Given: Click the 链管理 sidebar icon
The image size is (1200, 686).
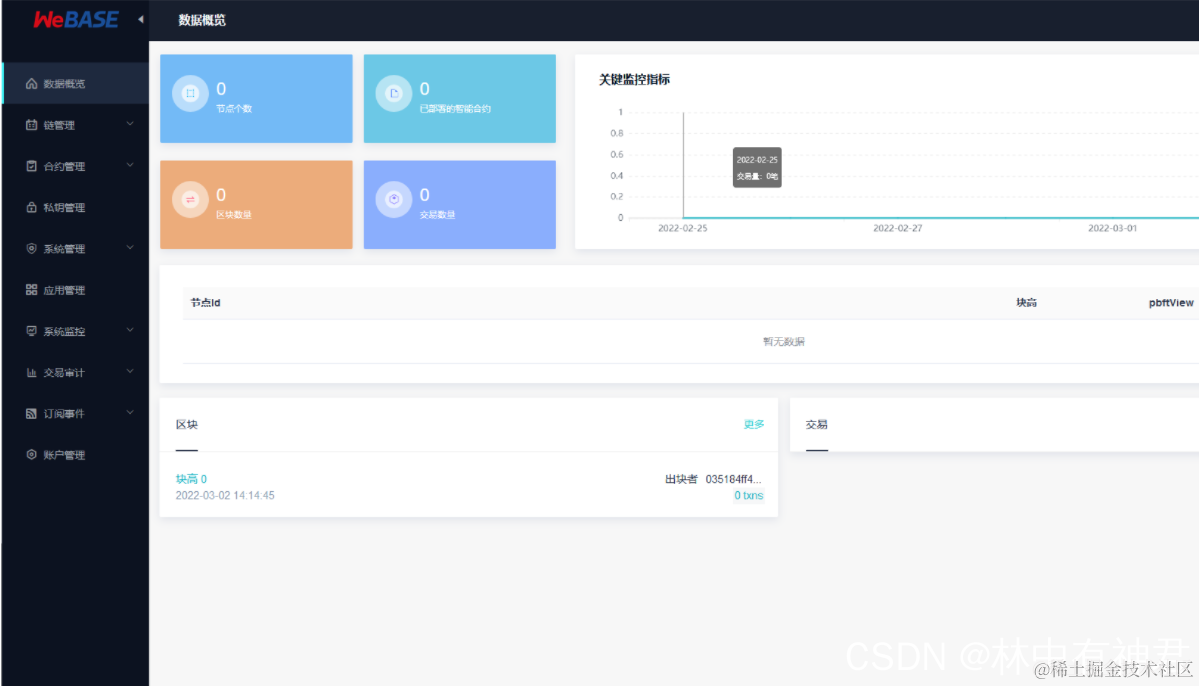Looking at the screenshot, I should click(31, 125).
